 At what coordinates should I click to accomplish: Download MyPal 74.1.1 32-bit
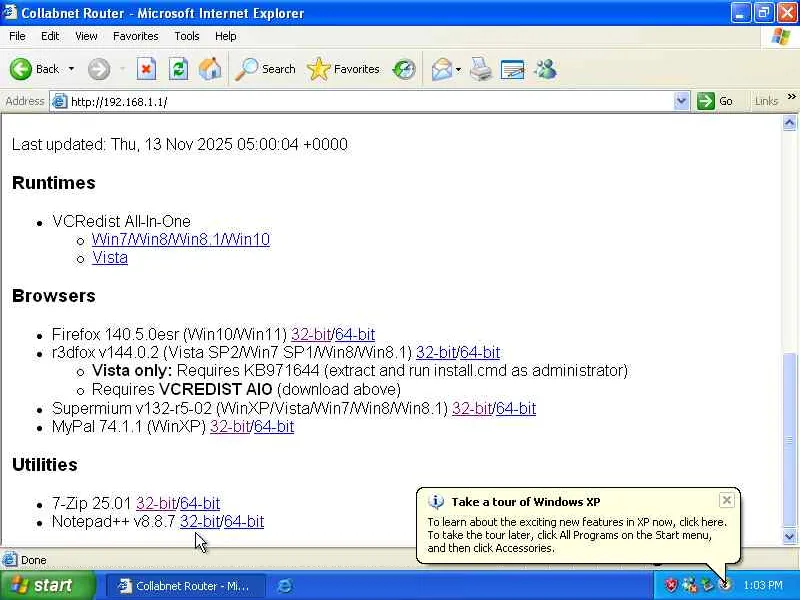(230, 427)
